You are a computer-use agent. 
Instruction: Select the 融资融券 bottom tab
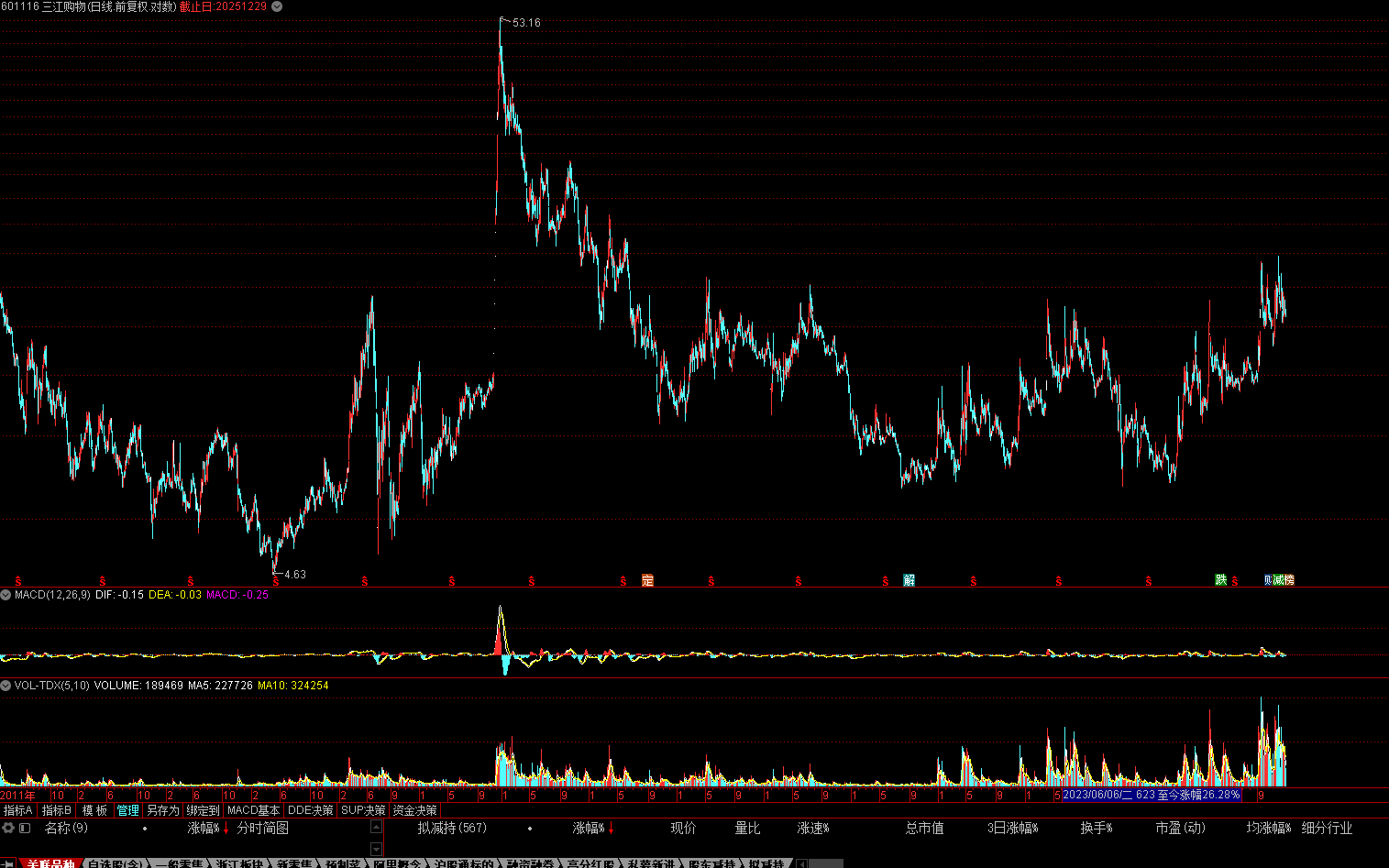[x=531, y=863]
